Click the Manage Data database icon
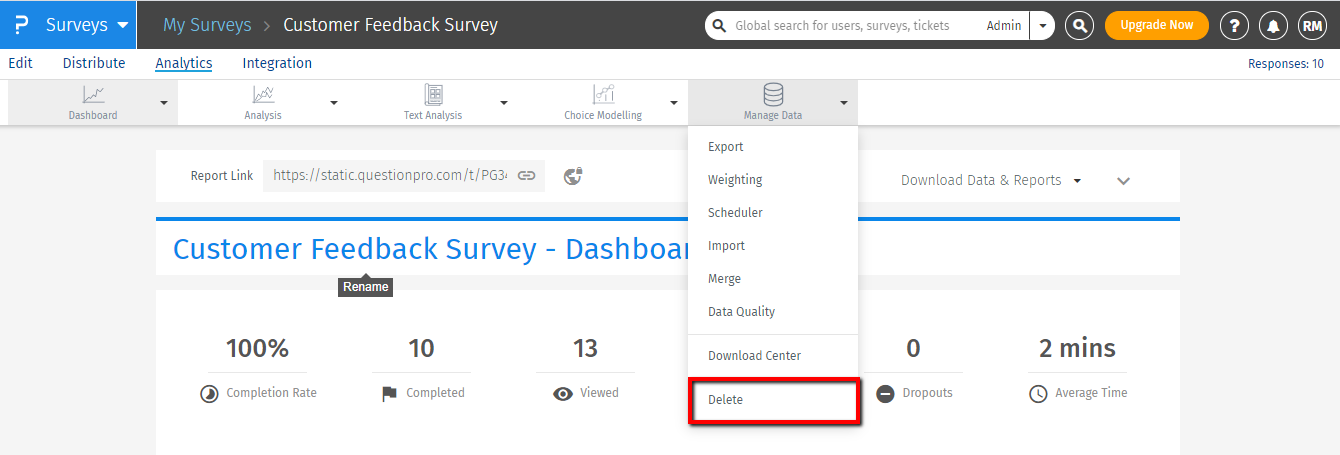Viewport: 1340px width, 455px height. [773, 95]
